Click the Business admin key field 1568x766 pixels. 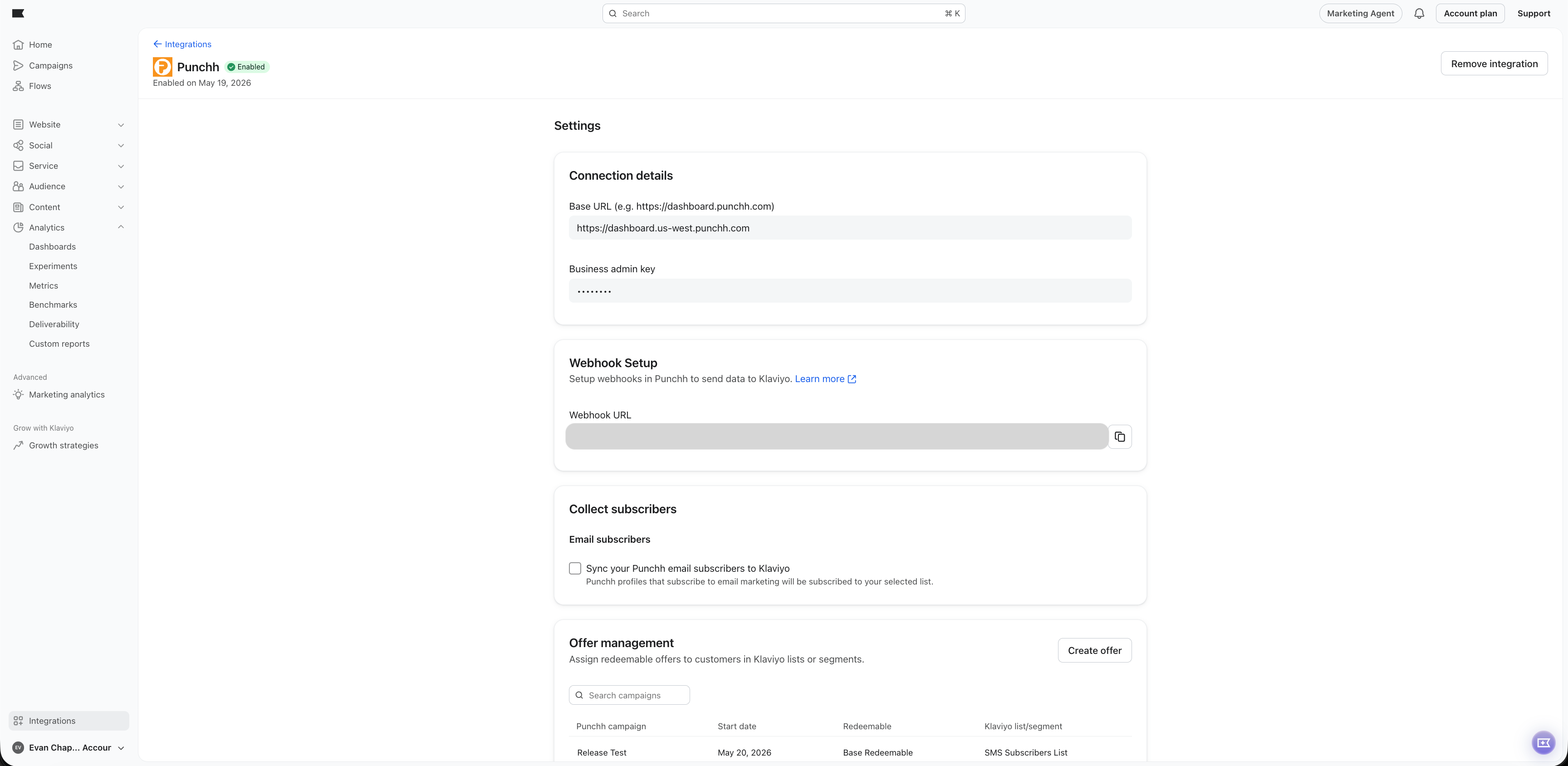(x=850, y=290)
